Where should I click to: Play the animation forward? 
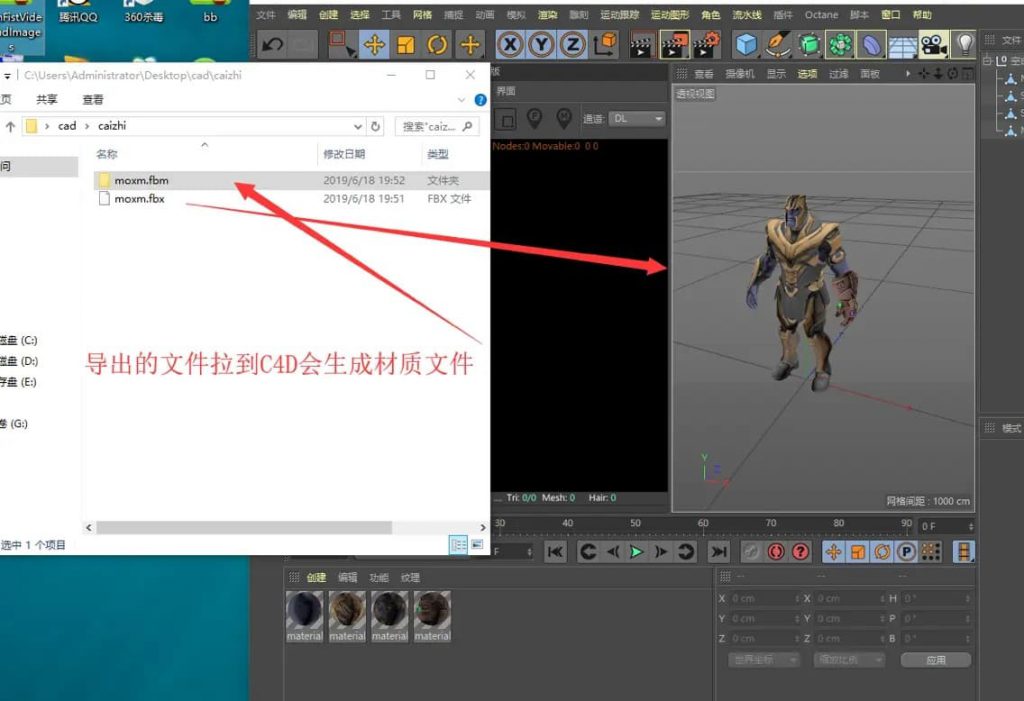point(636,552)
